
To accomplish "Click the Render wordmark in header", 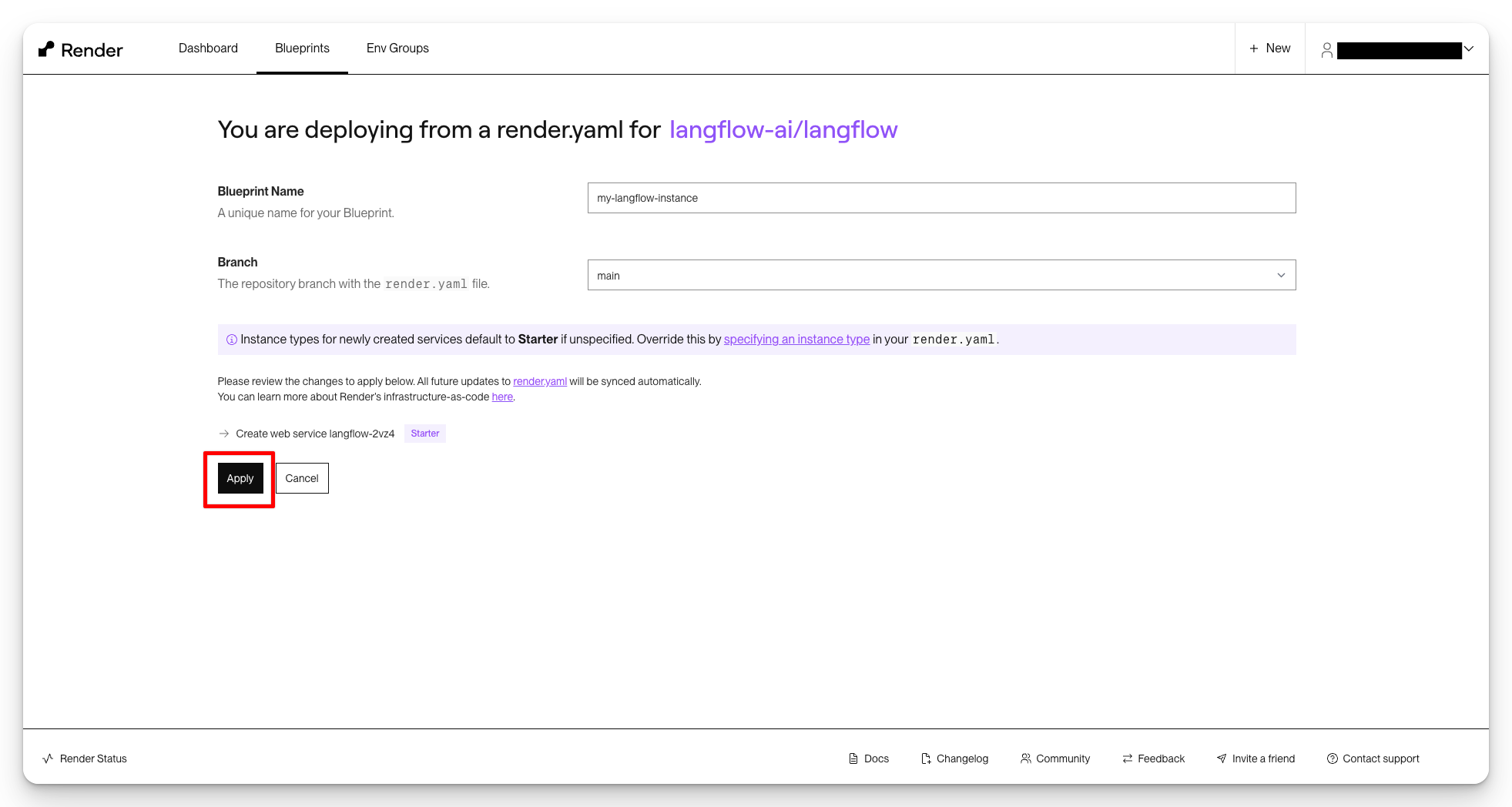I will pos(92,50).
